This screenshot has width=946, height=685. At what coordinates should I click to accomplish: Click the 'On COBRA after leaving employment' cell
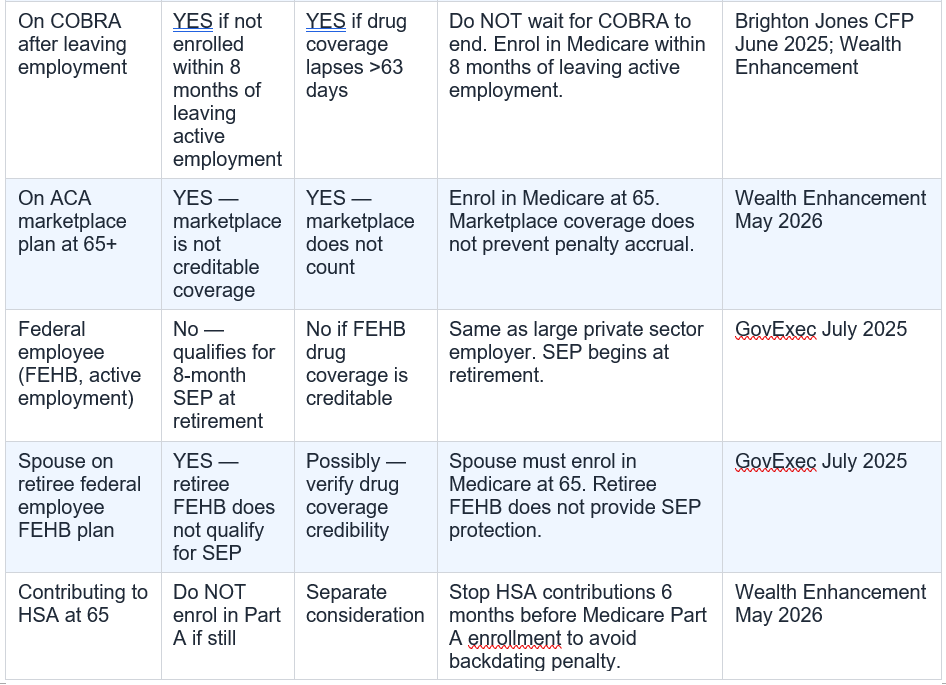[83, 91]
